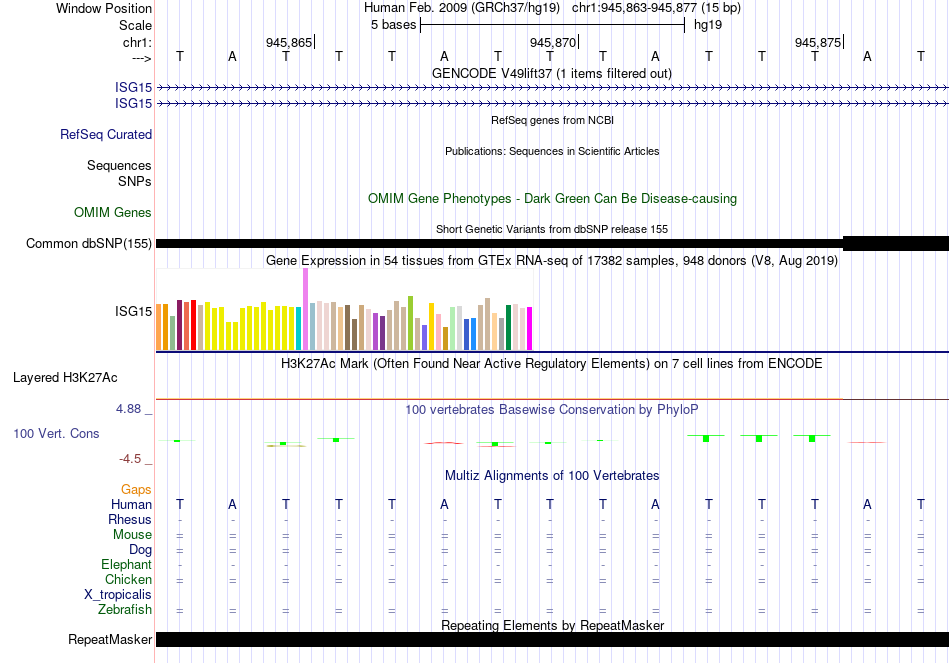Screen dimensions: 950x663
Task: Click the Gaps alignment row label
Action: click(136, 490)
